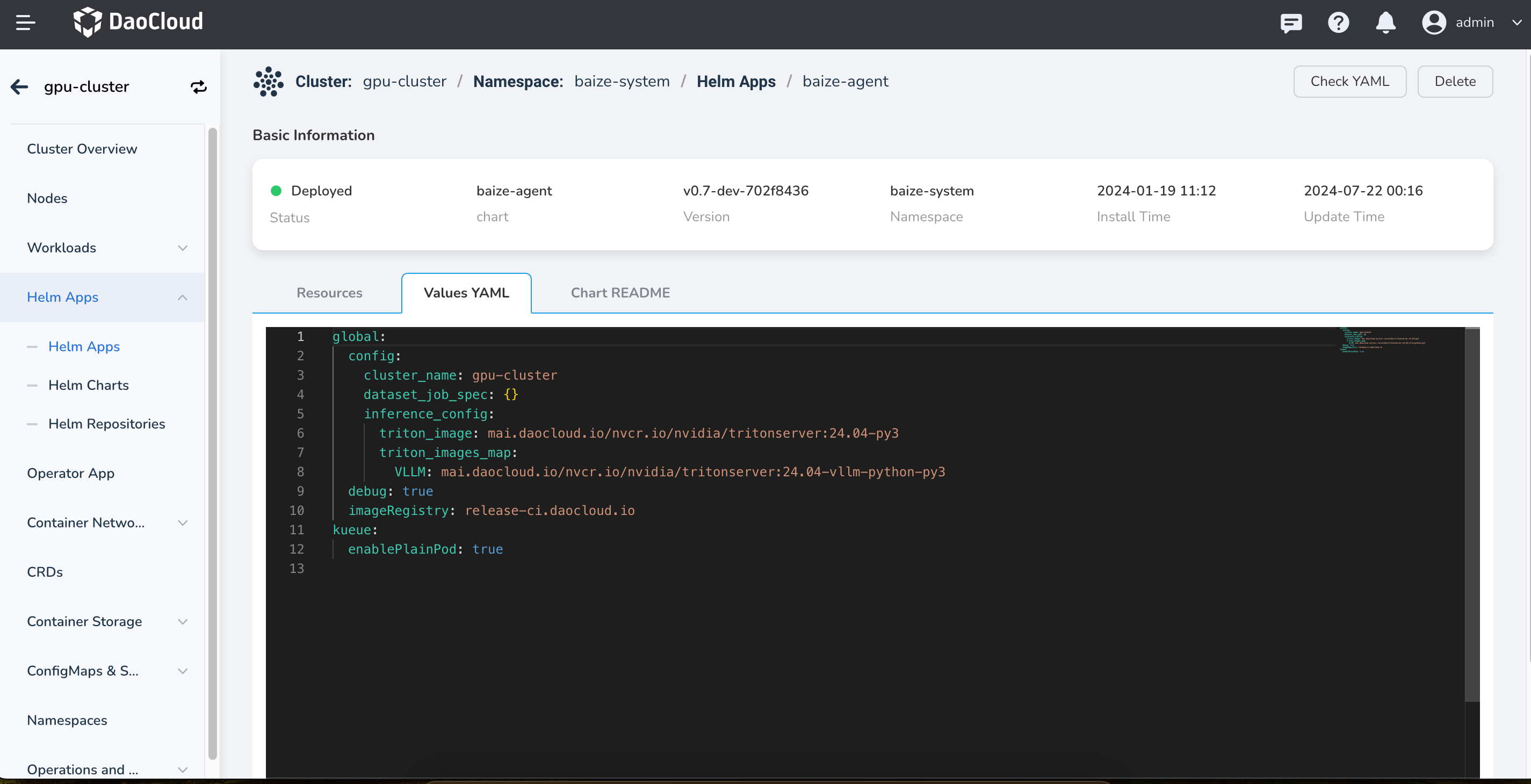The width and height of the screenshot is (1531, 784).
Task: Navigate to Helm Apps via breadcrumb
Action: [736, 82]
